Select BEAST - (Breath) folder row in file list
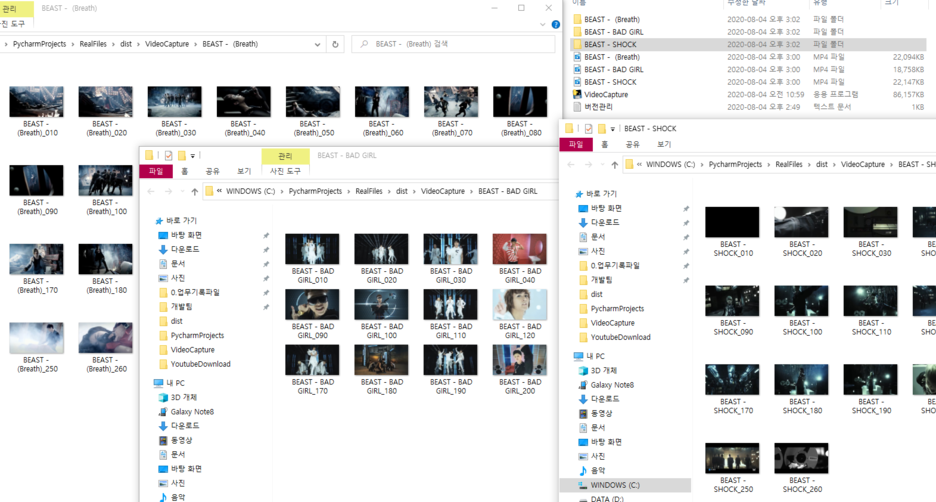 (749, 20)
